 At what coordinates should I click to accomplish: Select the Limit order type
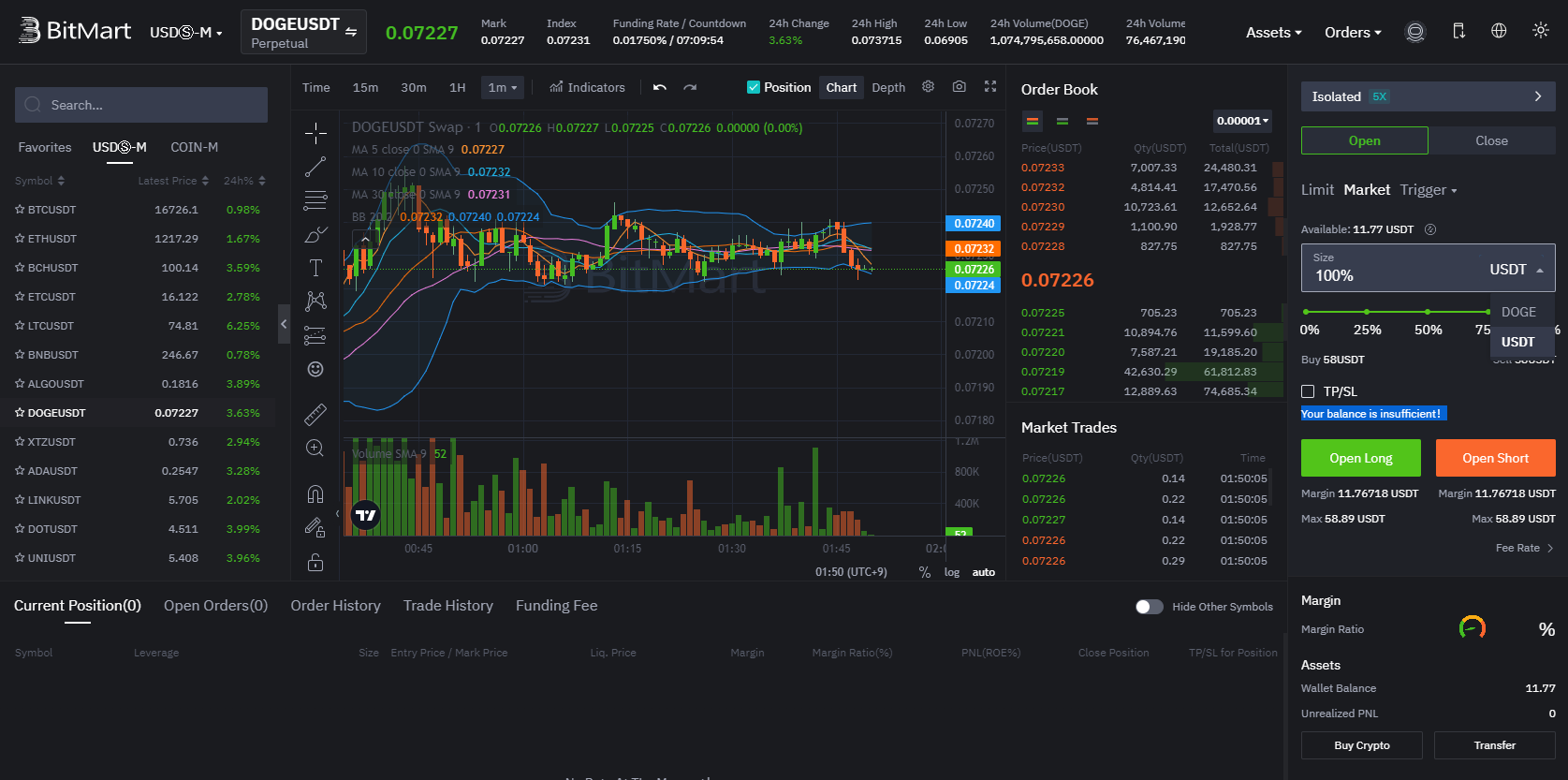tap(1317, 190)
